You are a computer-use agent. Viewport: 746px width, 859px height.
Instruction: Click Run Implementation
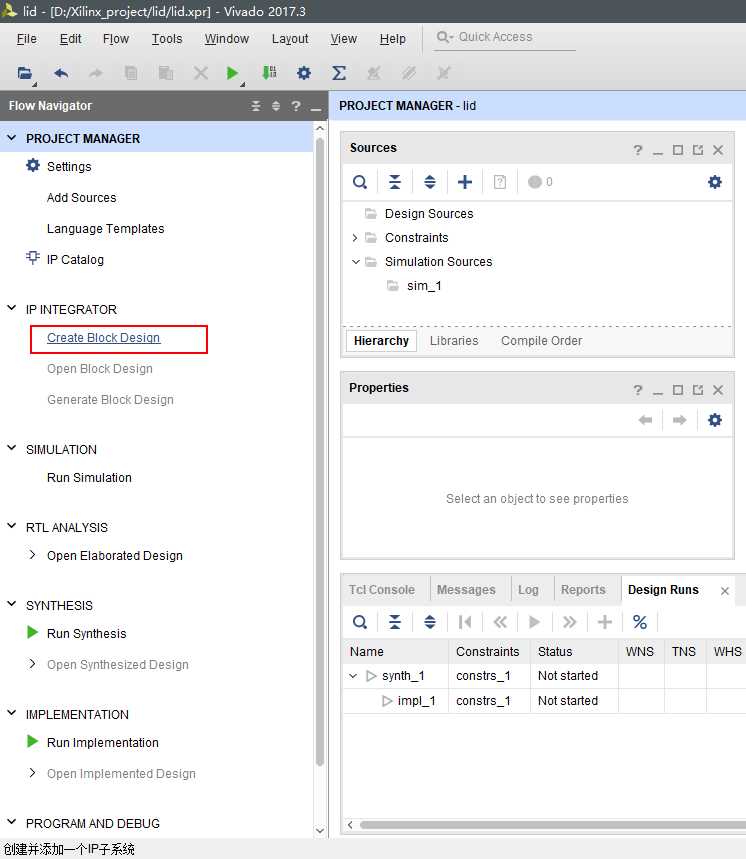click(x=103, y=743)
